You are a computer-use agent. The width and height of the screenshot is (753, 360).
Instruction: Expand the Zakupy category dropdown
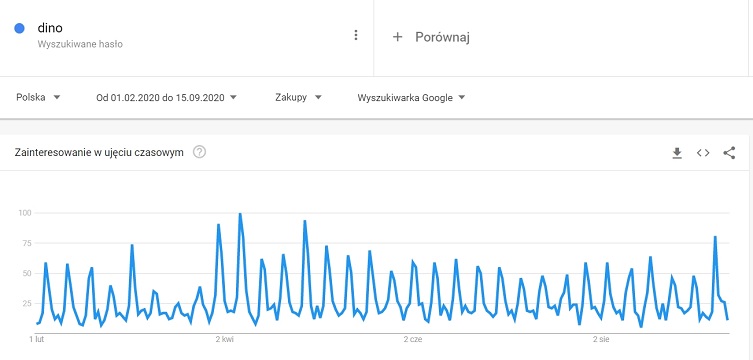tap(298, 97)
